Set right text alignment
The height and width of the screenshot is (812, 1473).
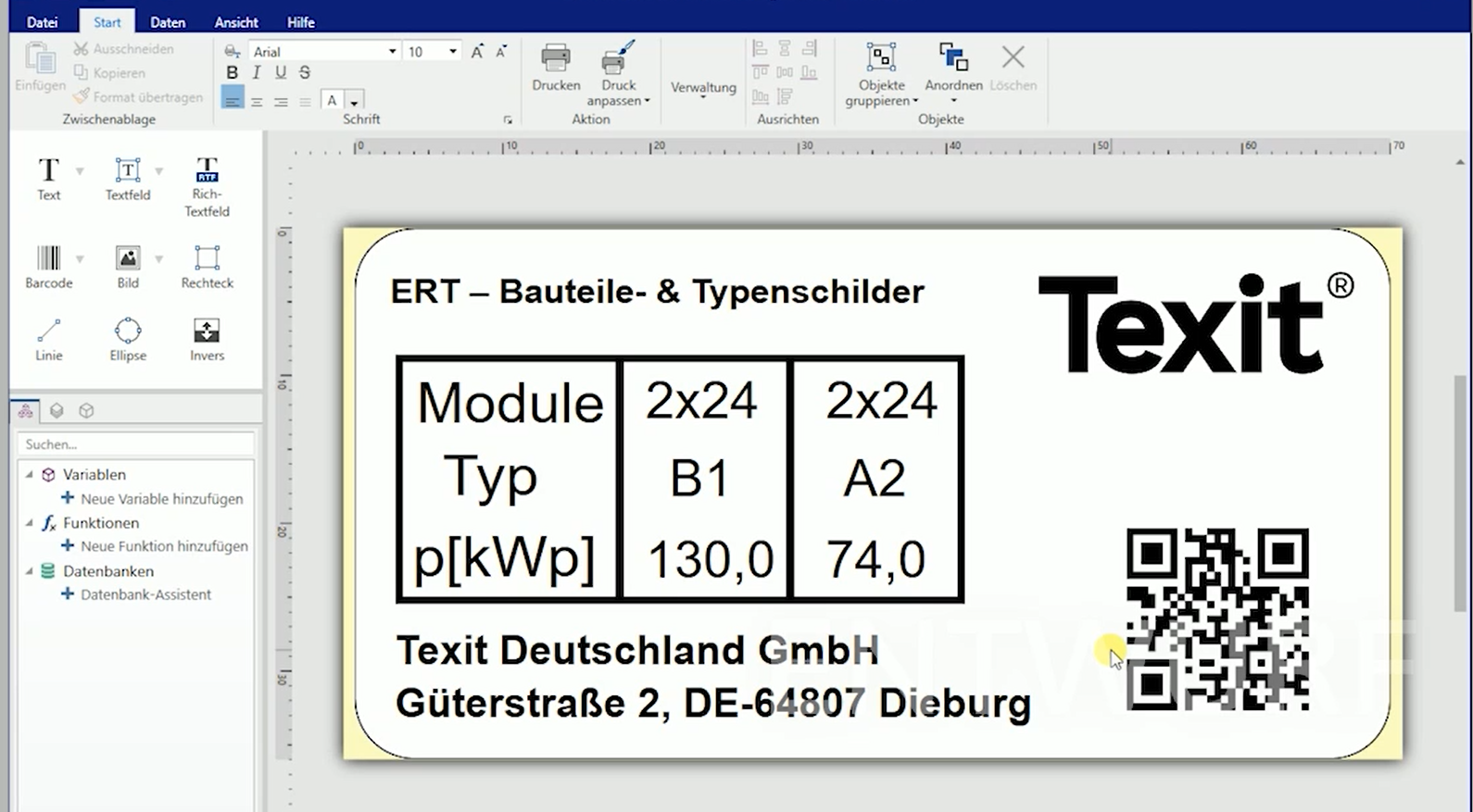pos(281,101)
